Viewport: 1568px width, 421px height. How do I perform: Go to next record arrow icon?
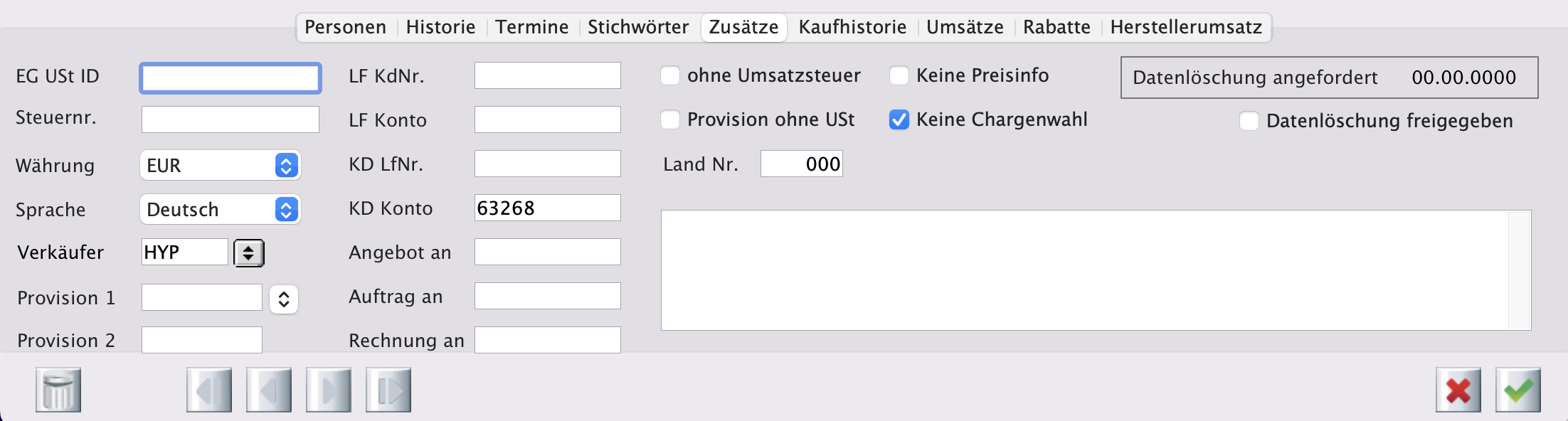pos(329,390)
